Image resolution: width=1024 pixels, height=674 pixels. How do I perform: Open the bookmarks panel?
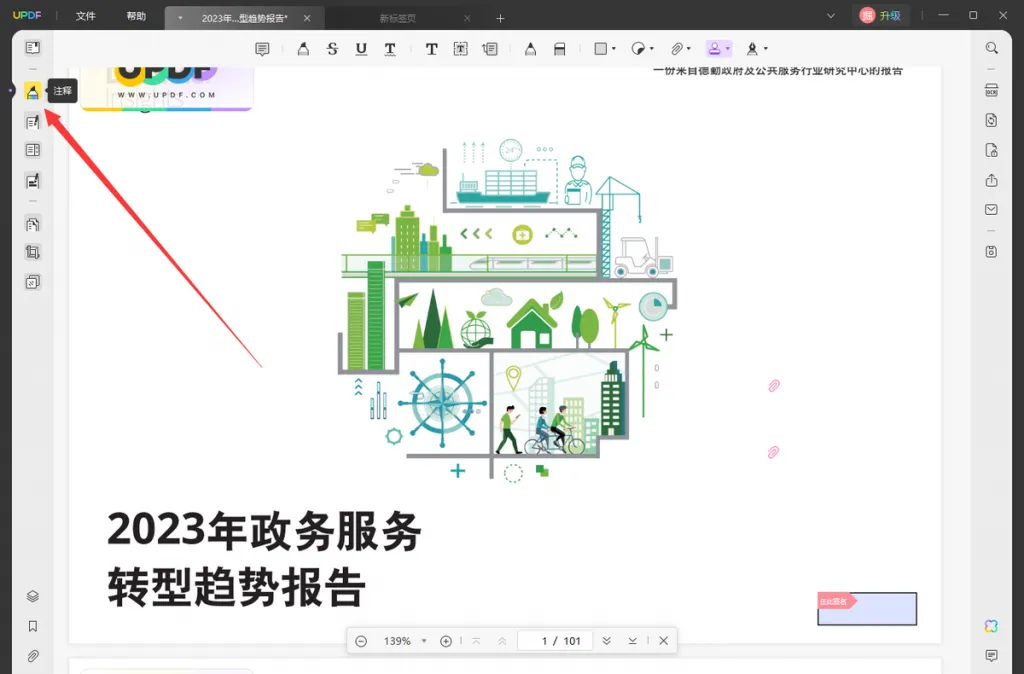point(33,626)
